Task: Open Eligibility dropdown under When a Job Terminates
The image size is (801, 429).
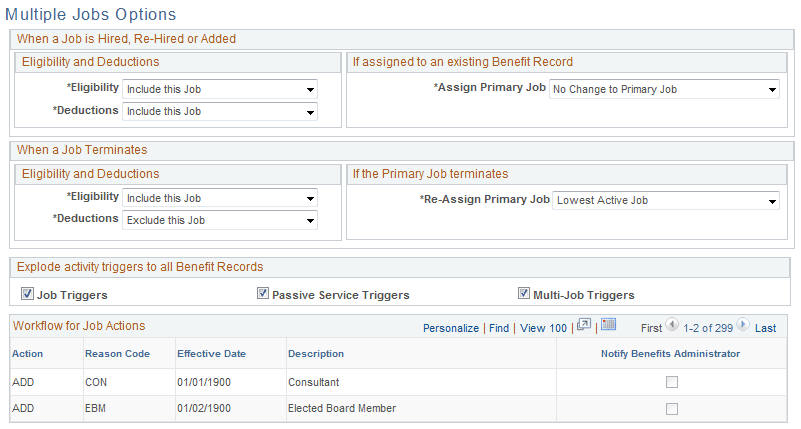Action: point(220,198)
